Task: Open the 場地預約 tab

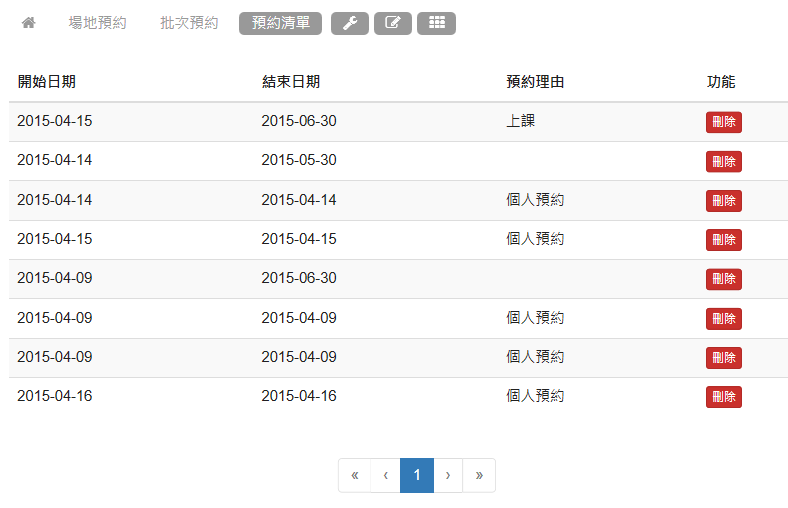Action: coord(97,23)
